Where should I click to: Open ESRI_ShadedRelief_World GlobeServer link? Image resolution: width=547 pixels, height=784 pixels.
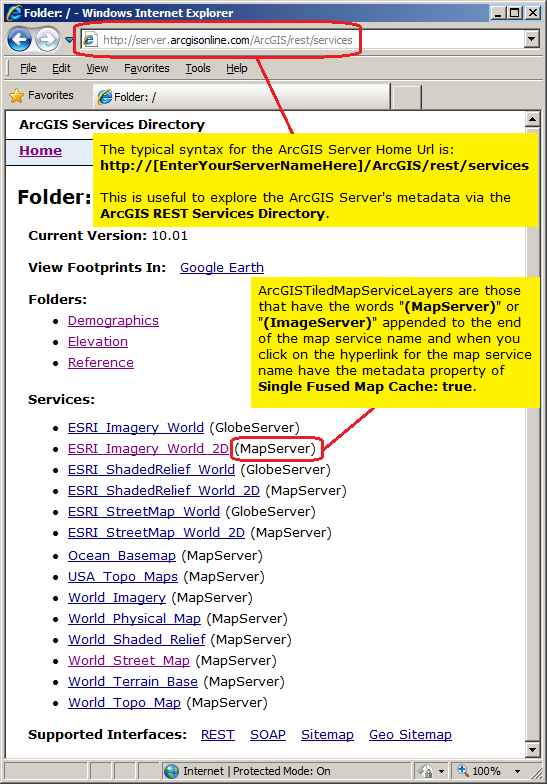pyautogui.click(x=152, y=470)
